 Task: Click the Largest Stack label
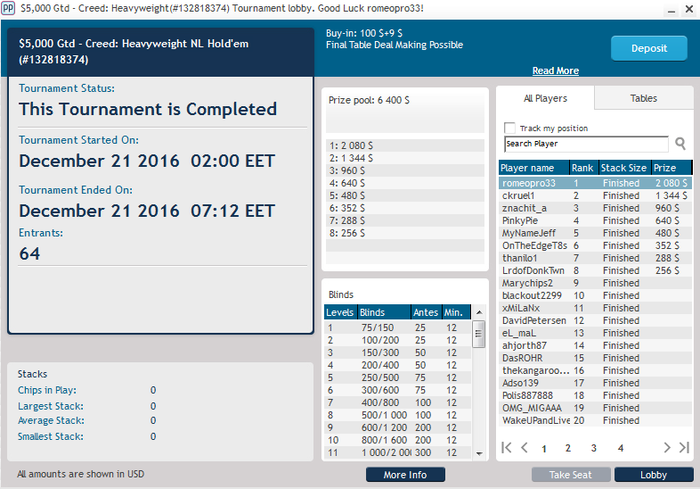point(50,406)
